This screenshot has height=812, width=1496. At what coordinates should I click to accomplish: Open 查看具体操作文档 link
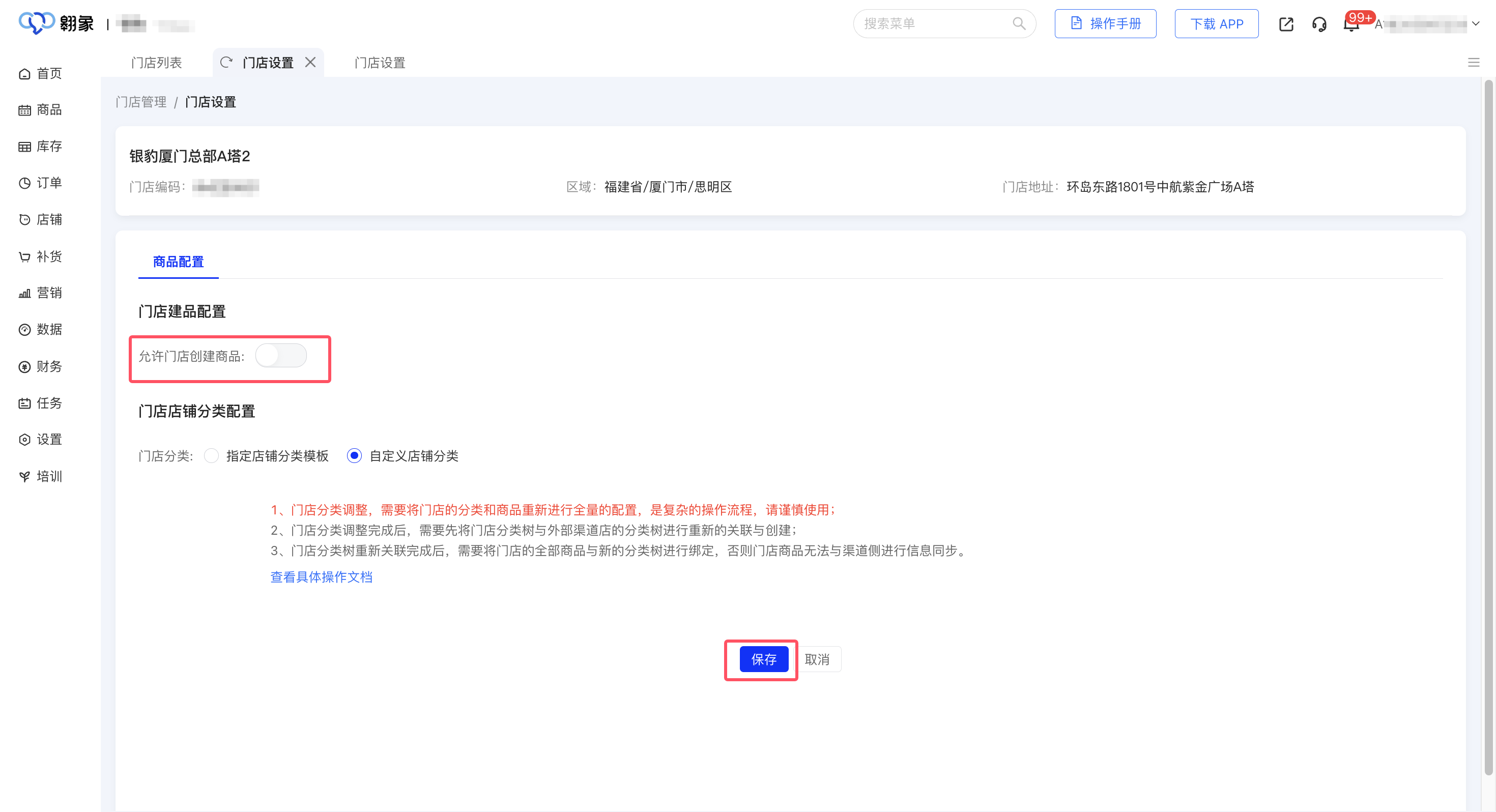point(321,577)
